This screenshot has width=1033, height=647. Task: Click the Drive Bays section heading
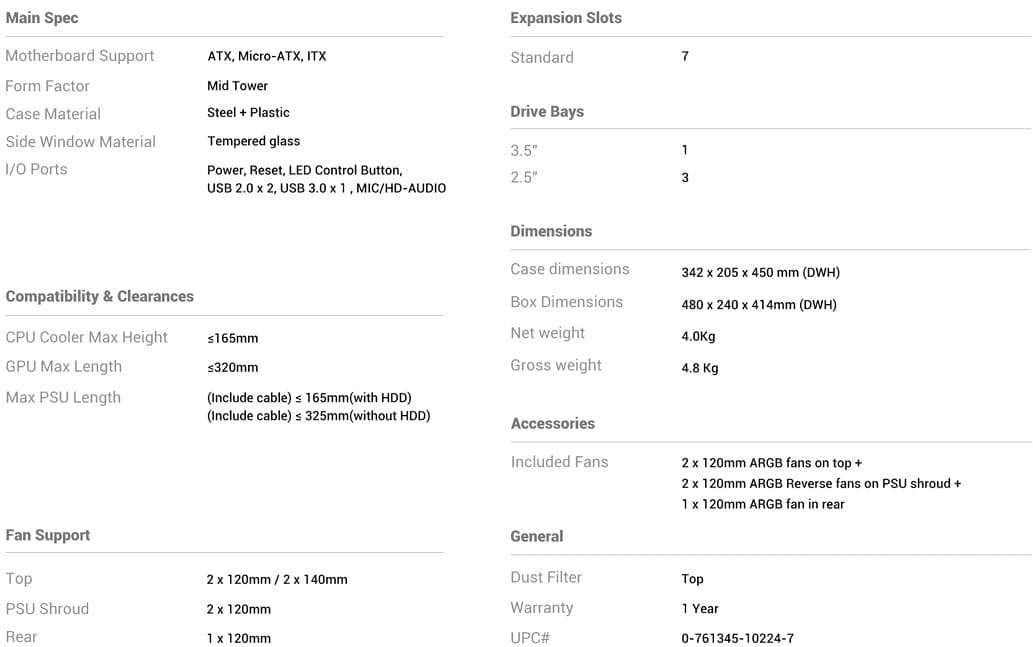(547, 112)
